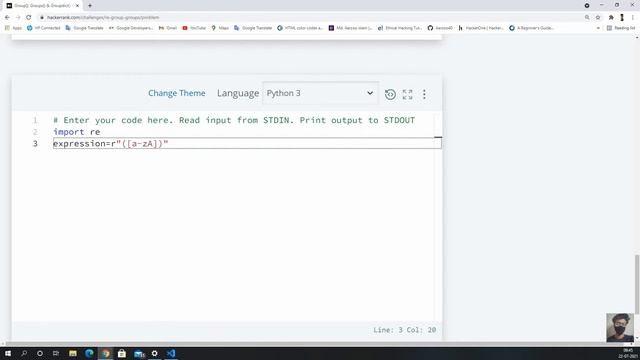
Task: Open the Maps bookmark
Action: click(x=220, y=28)
